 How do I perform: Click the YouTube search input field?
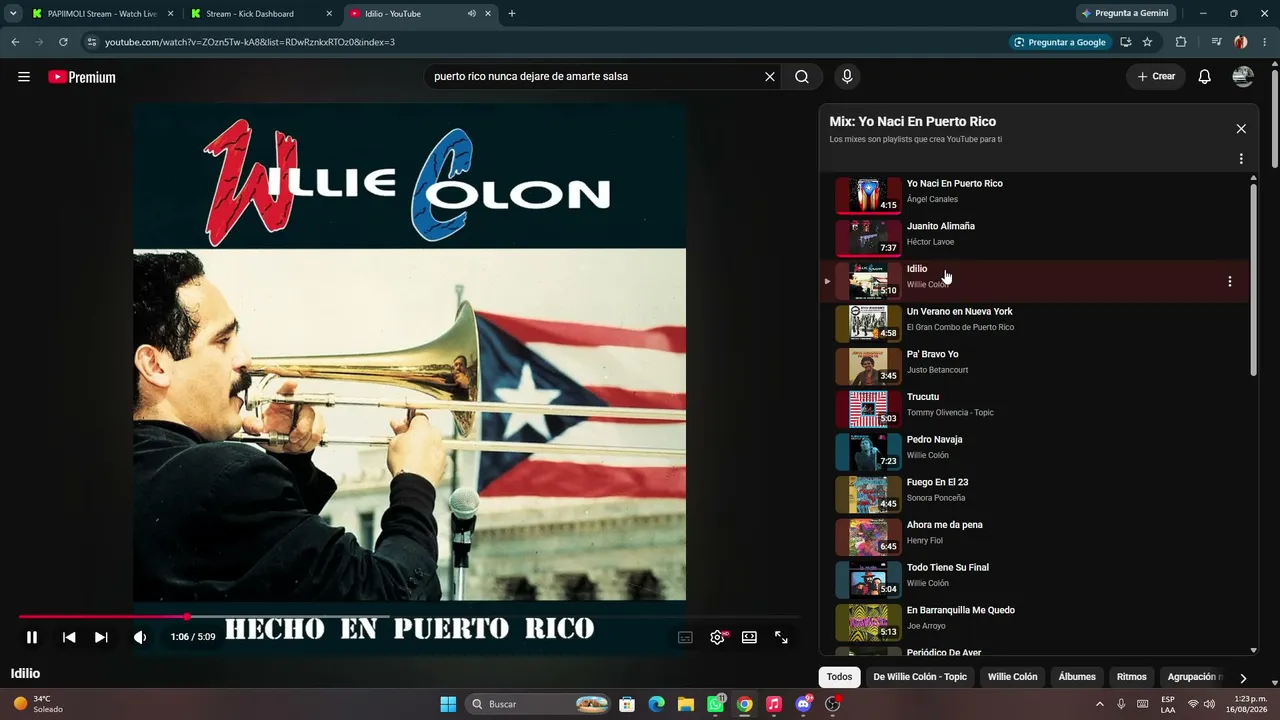pyautogui.click(x=595, y=77)
